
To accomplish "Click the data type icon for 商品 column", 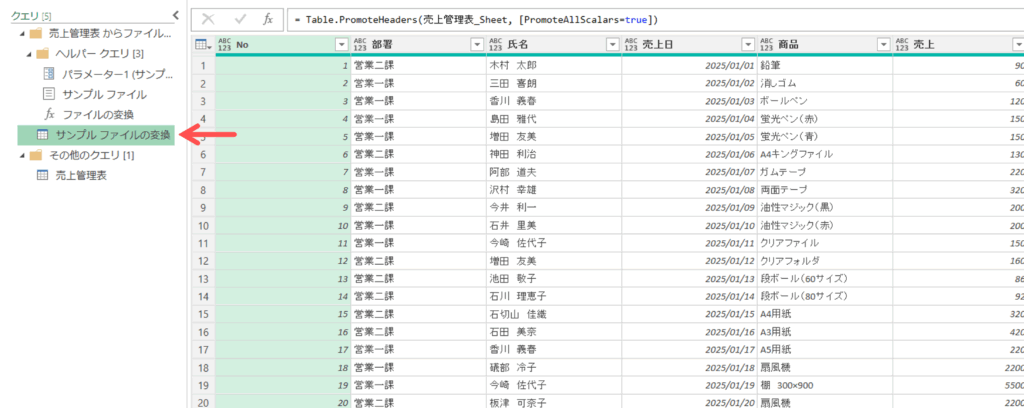I will coord(766,44).
